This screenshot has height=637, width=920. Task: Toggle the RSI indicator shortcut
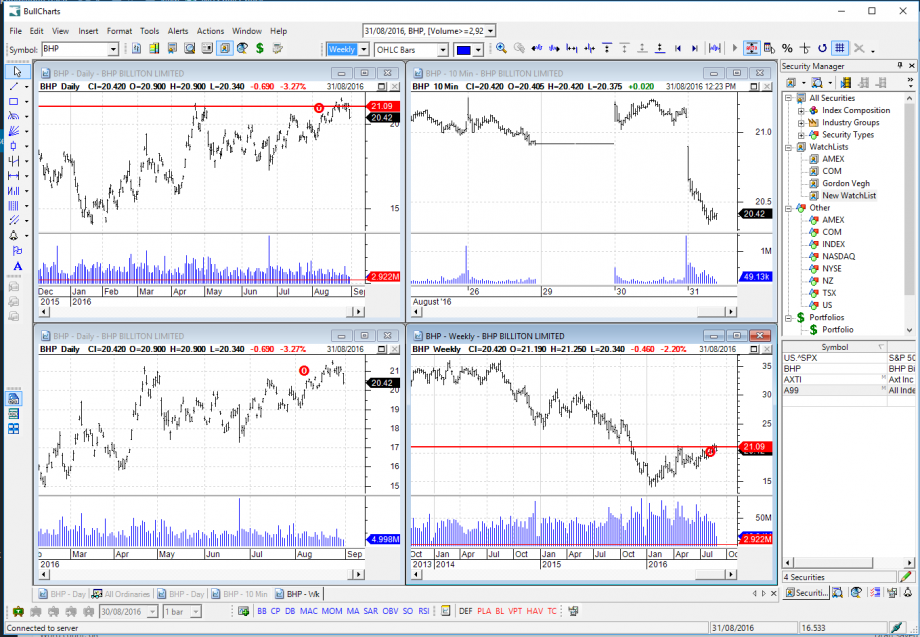pyautogui.click(x=422, y=610)
